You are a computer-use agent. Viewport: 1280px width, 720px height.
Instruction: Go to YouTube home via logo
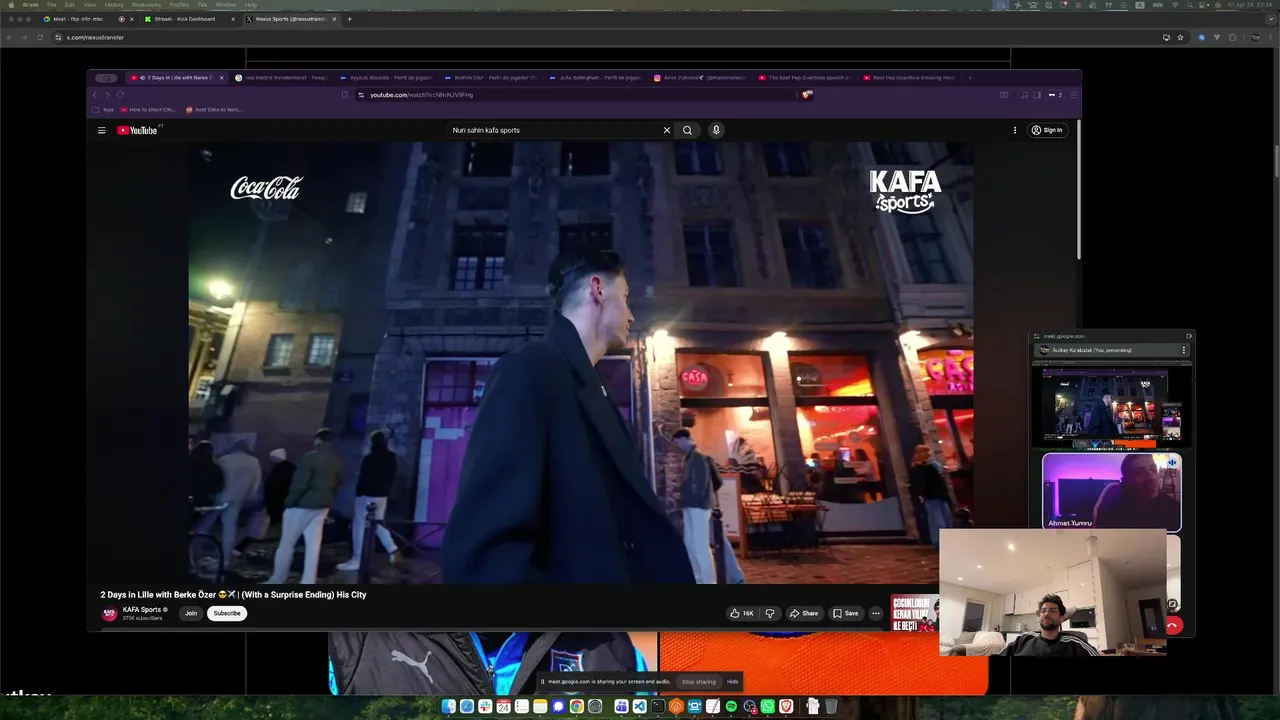(138, 130)
